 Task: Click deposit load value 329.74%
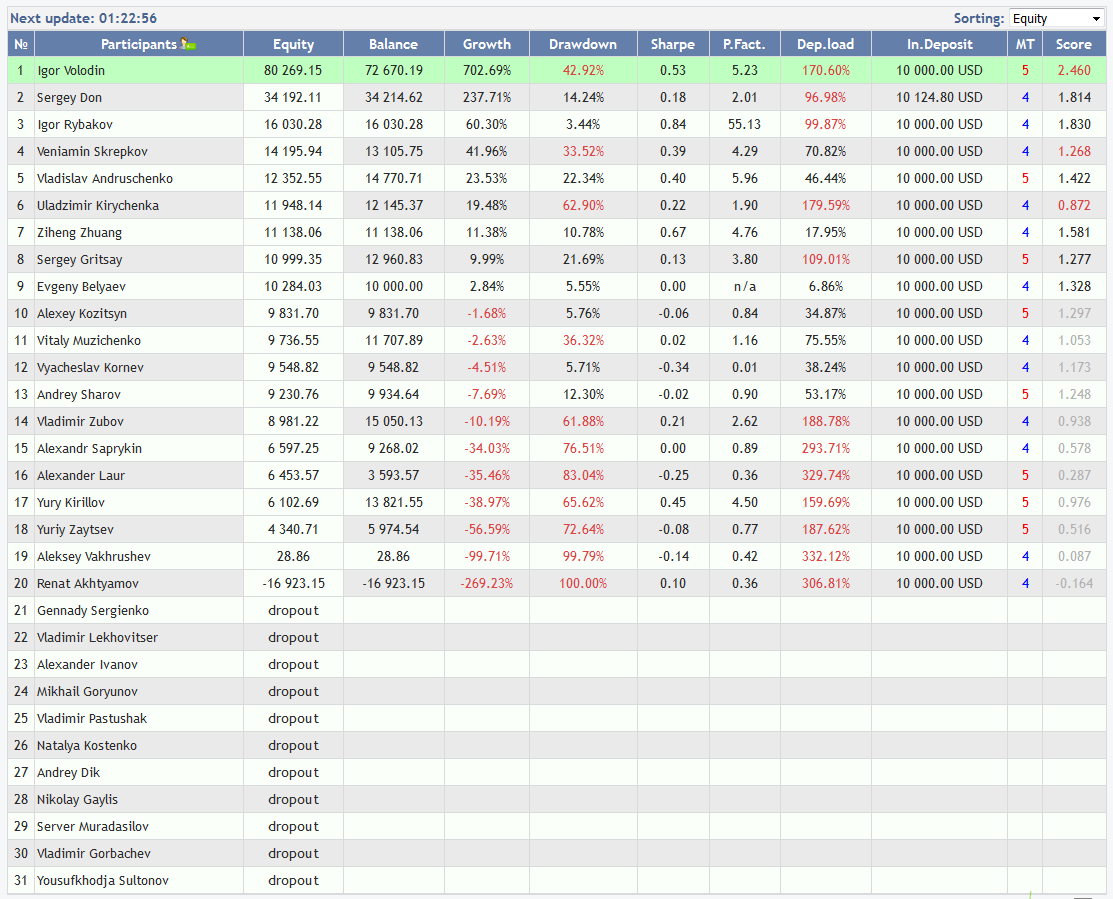826,475
